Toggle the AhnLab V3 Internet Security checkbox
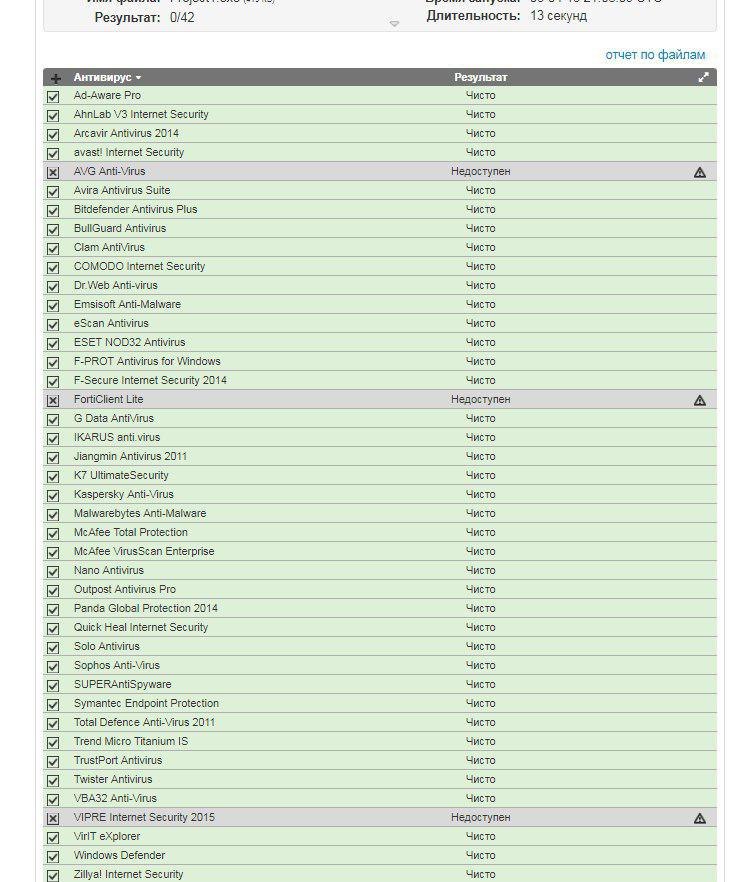Viewport: 741px width, 882px height. click(x=53, y=116)
